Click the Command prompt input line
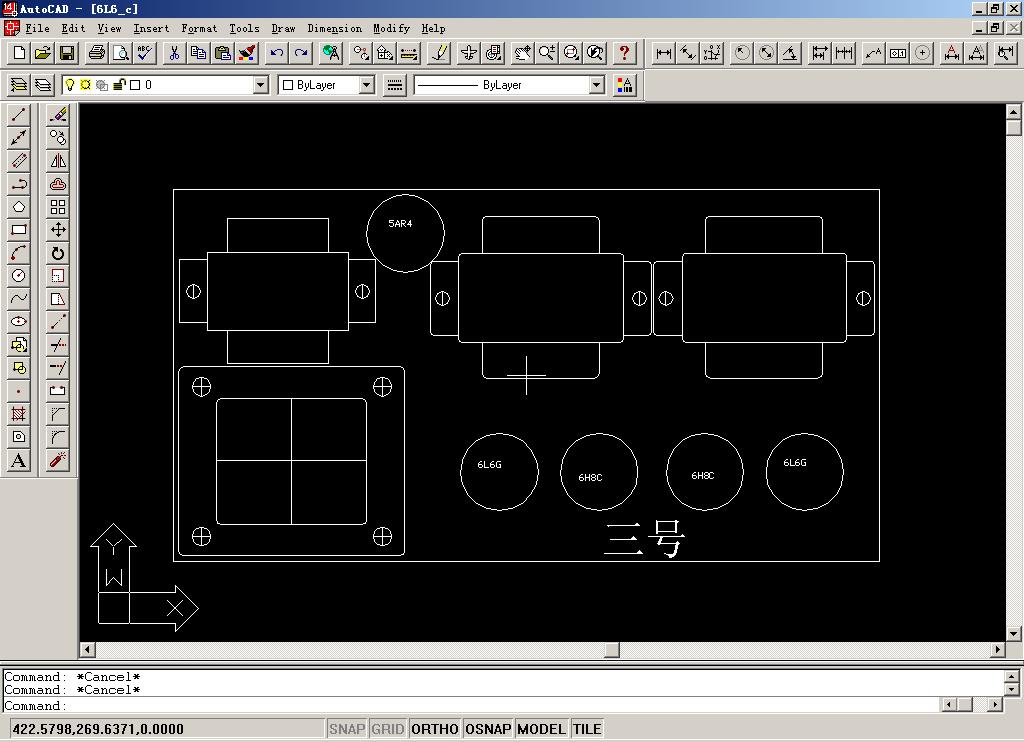The width and height of the screenshot is (1024, 742). [x=470, y=705]
